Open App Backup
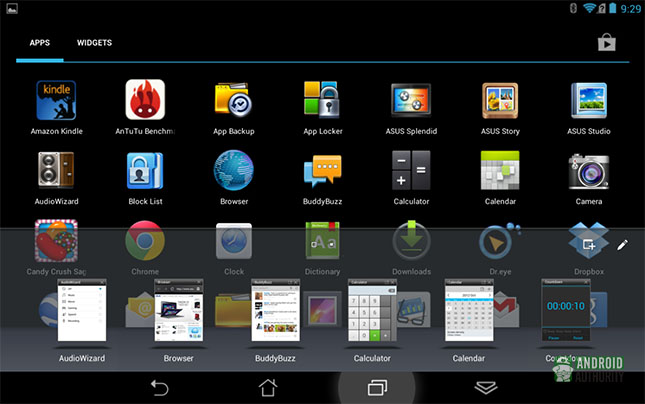The image size is (645, 404). [x=233, y=99]
